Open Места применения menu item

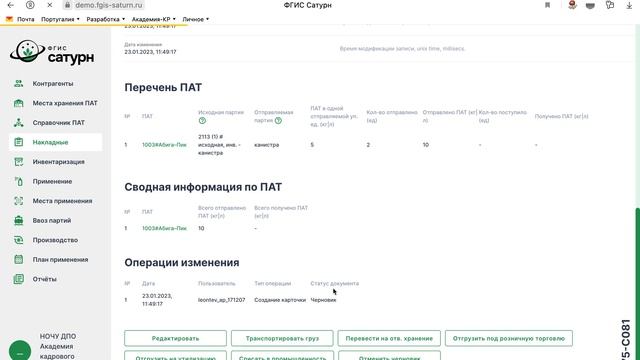(x=62, y=201)
